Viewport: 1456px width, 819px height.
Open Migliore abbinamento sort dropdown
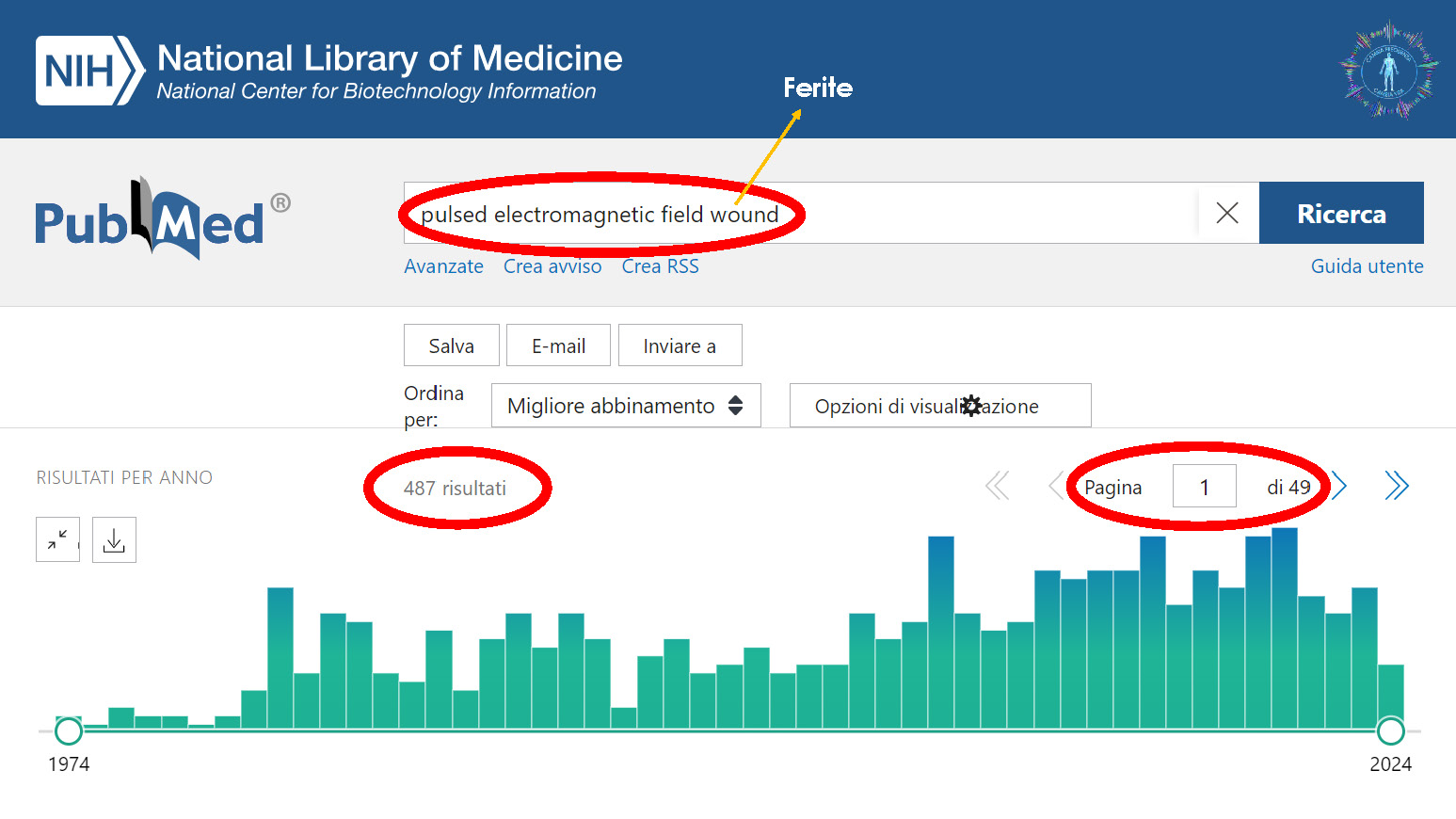point(626,406)
